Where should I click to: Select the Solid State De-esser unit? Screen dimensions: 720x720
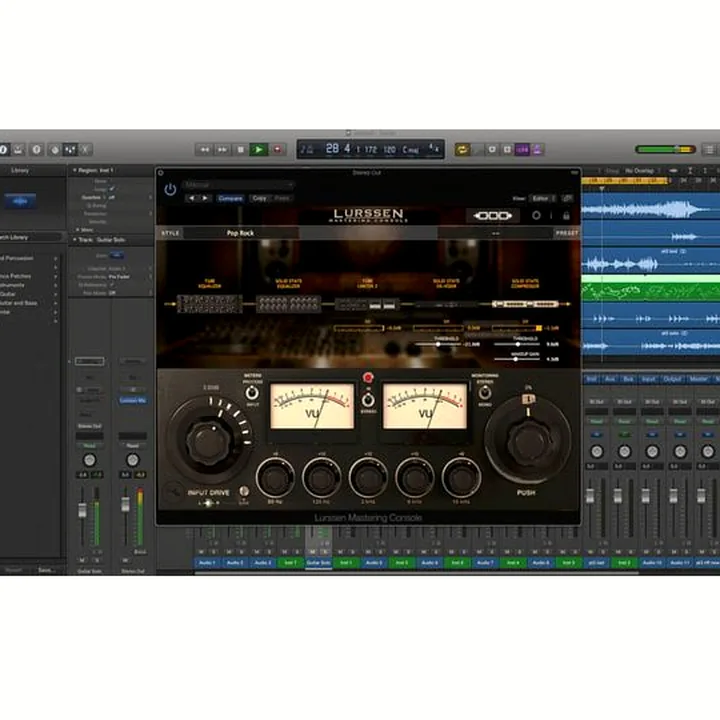pos(446,304)
